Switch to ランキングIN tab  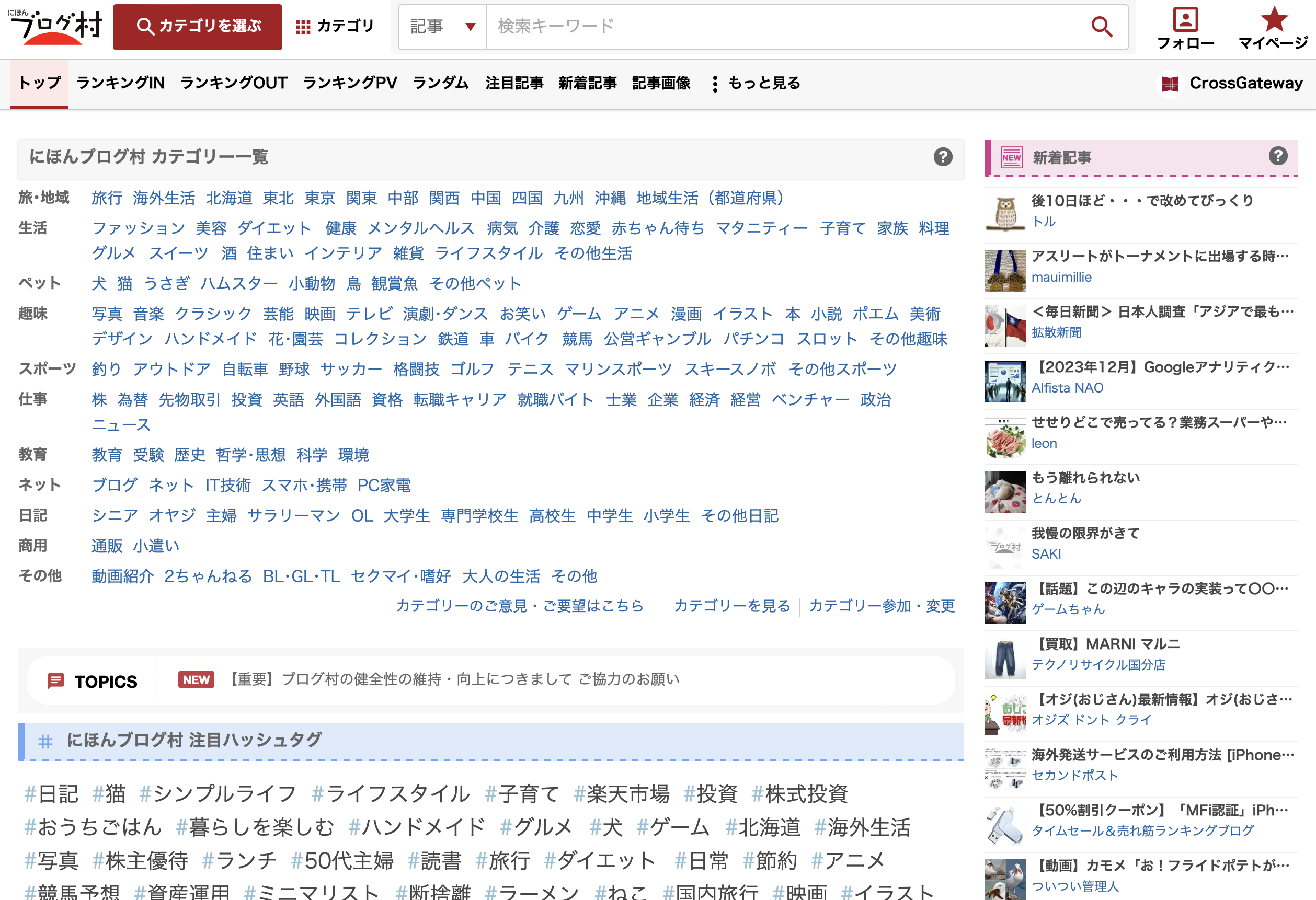[x=121, y=83]
